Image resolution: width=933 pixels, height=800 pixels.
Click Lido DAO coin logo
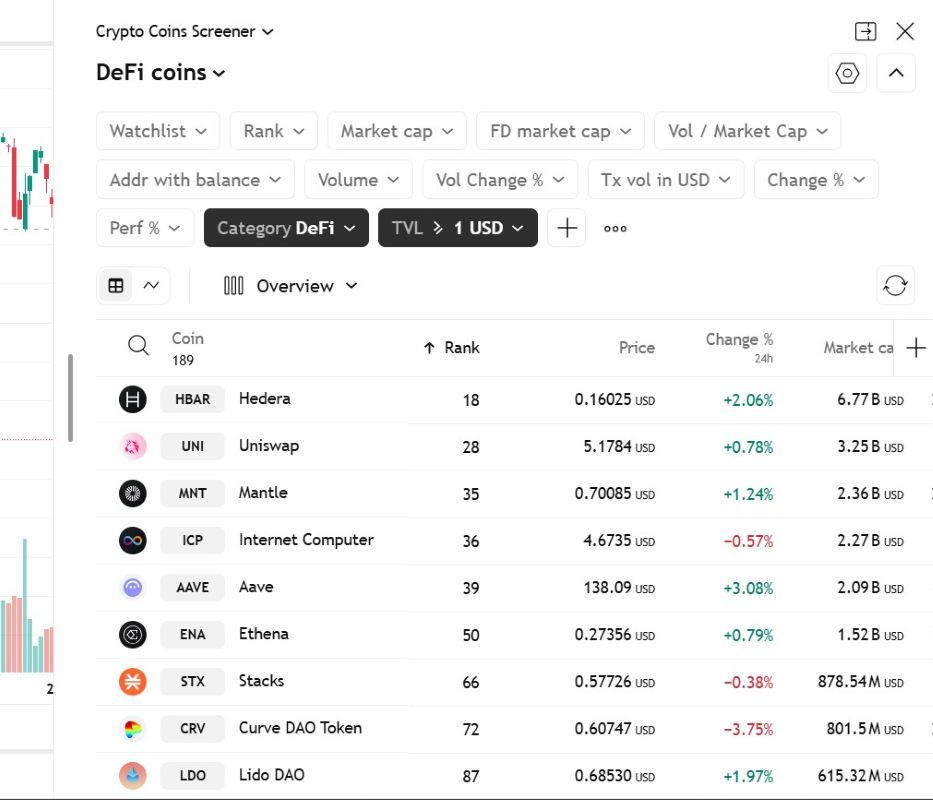[x=133, y=776]
